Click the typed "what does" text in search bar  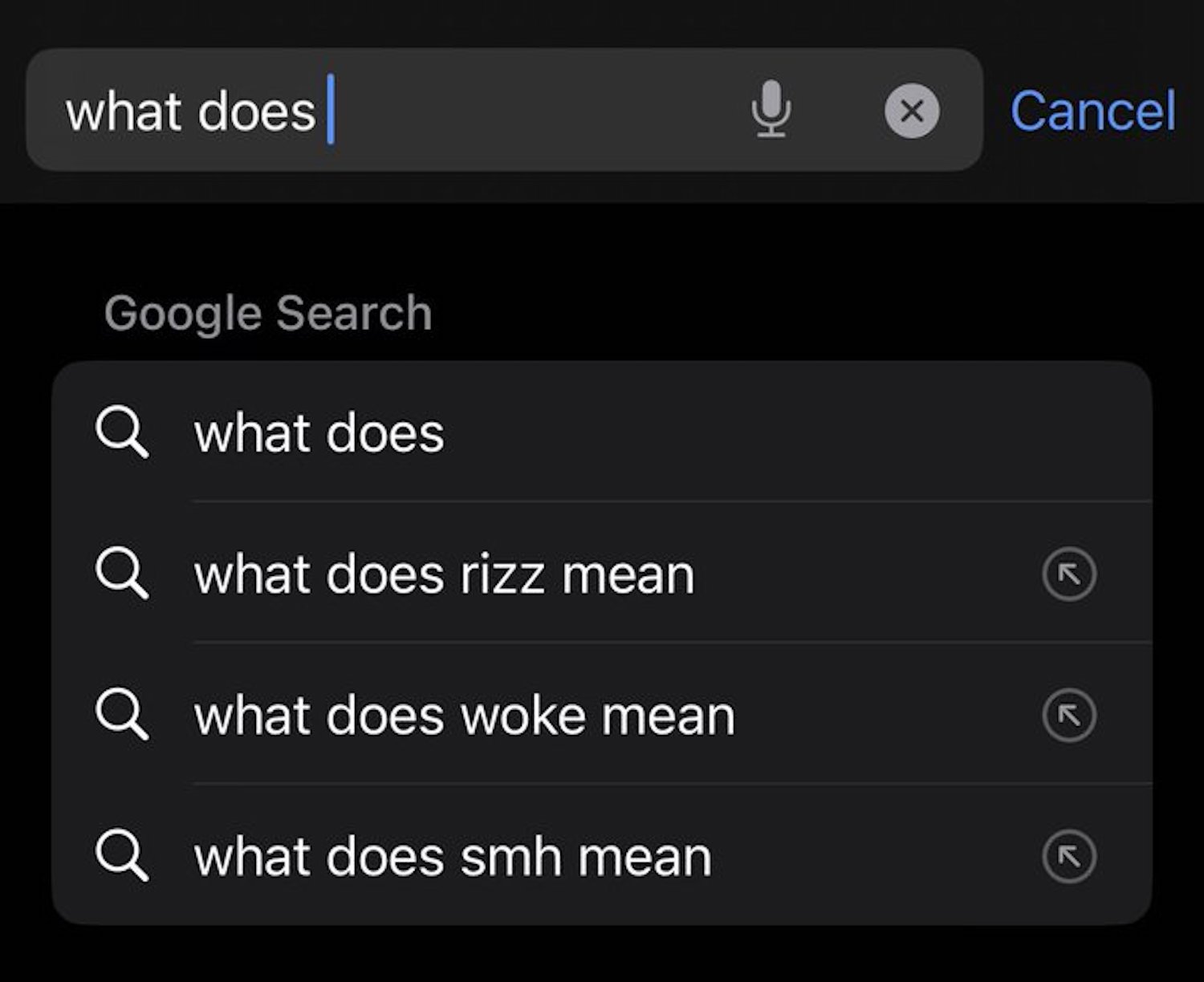point(191,111)
